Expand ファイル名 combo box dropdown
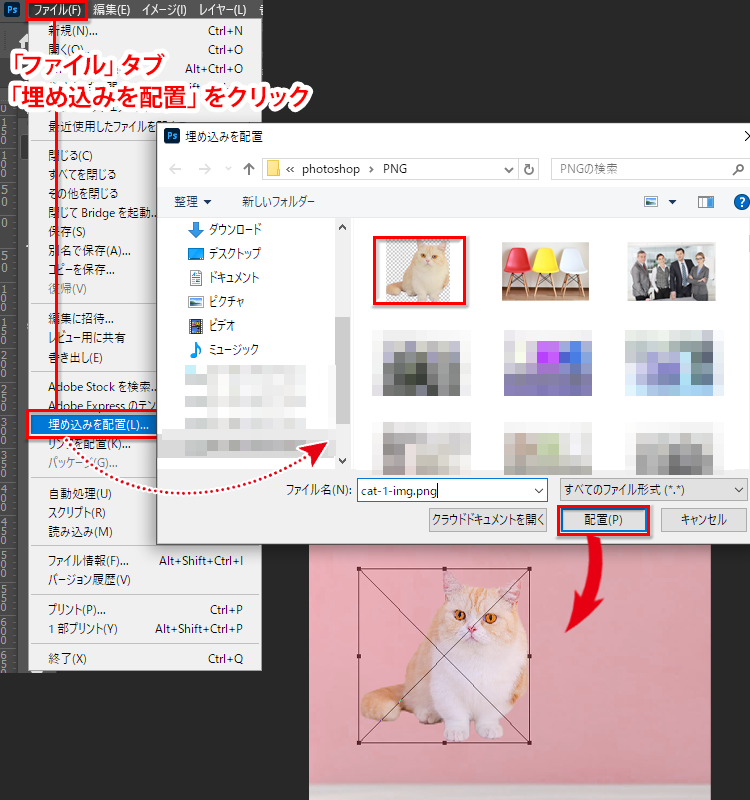Viewport: 750px width, 800px height. coord(539,491)
